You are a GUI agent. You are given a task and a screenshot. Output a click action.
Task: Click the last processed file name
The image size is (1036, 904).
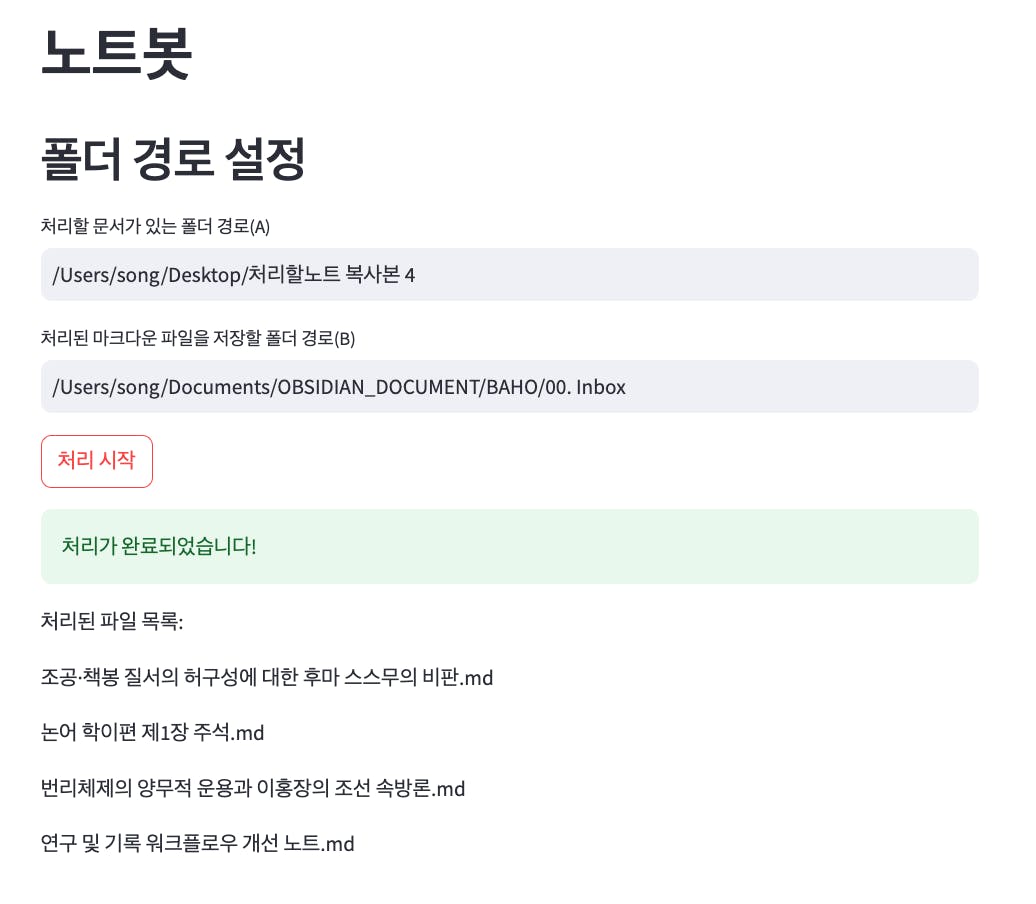point(198,844)
